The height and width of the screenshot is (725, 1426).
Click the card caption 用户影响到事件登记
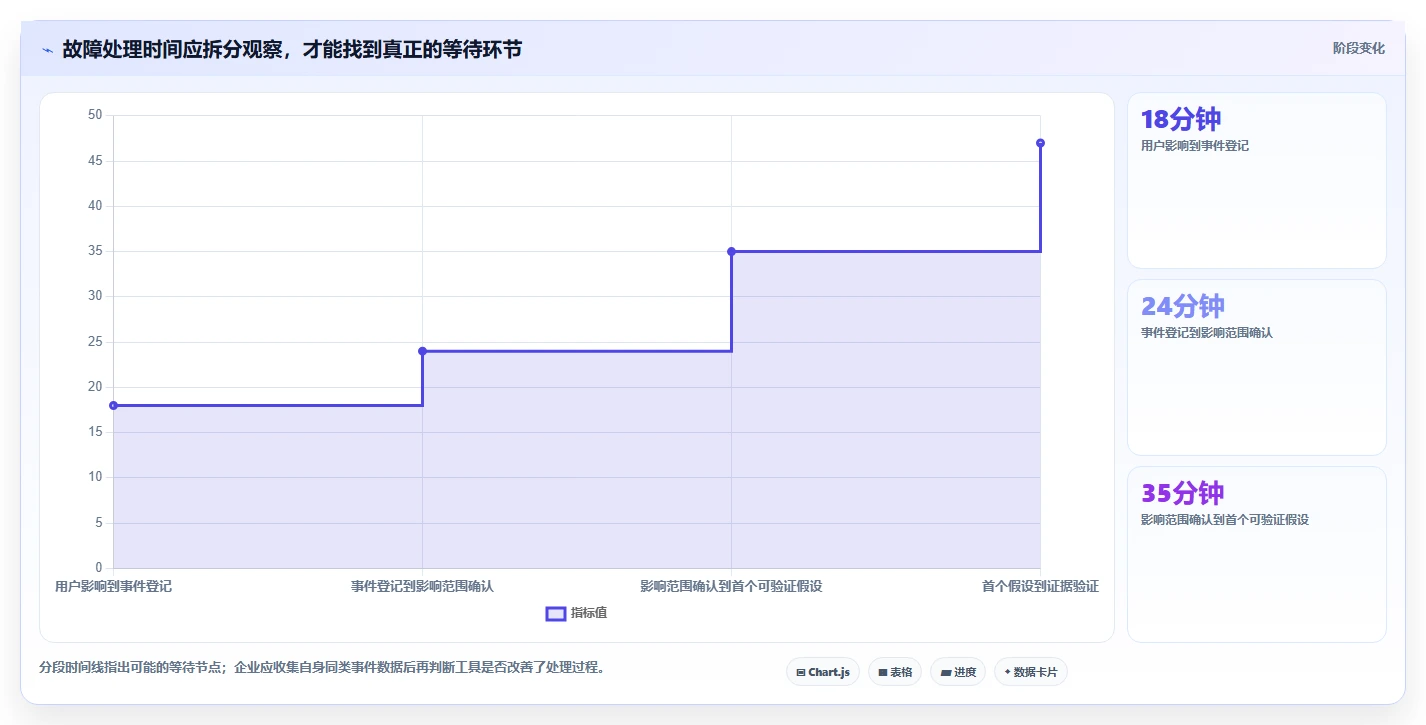(x=1195, y=146)
